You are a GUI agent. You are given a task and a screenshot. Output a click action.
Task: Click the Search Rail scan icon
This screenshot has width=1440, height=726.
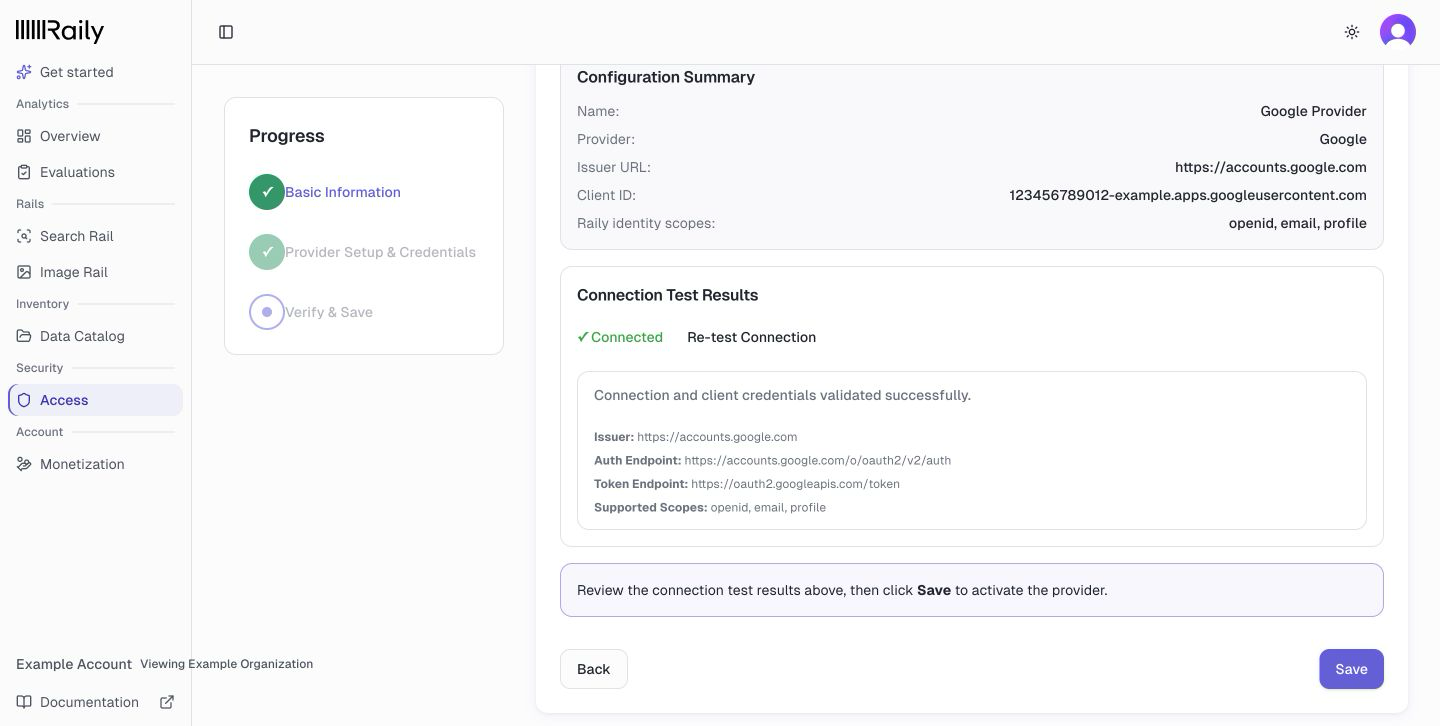coord(24,236)
